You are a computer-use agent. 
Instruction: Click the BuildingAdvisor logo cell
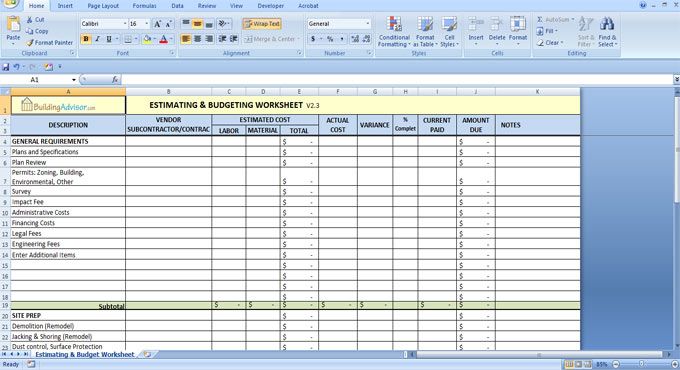coord(68,105)
